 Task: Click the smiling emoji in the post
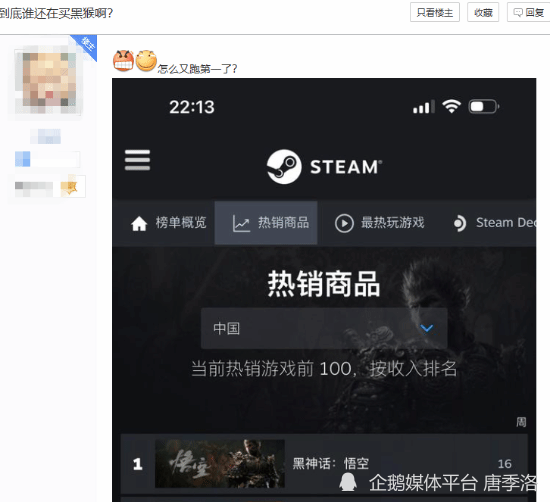[x=146, y=61]
